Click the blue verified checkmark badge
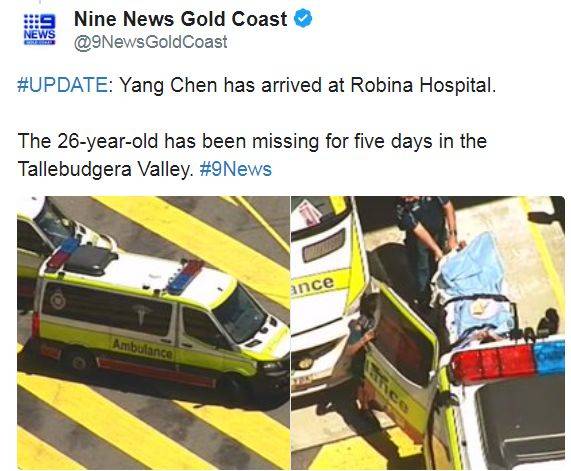The height and width of the screenshot is (471, 571). [x=303, y=19]
